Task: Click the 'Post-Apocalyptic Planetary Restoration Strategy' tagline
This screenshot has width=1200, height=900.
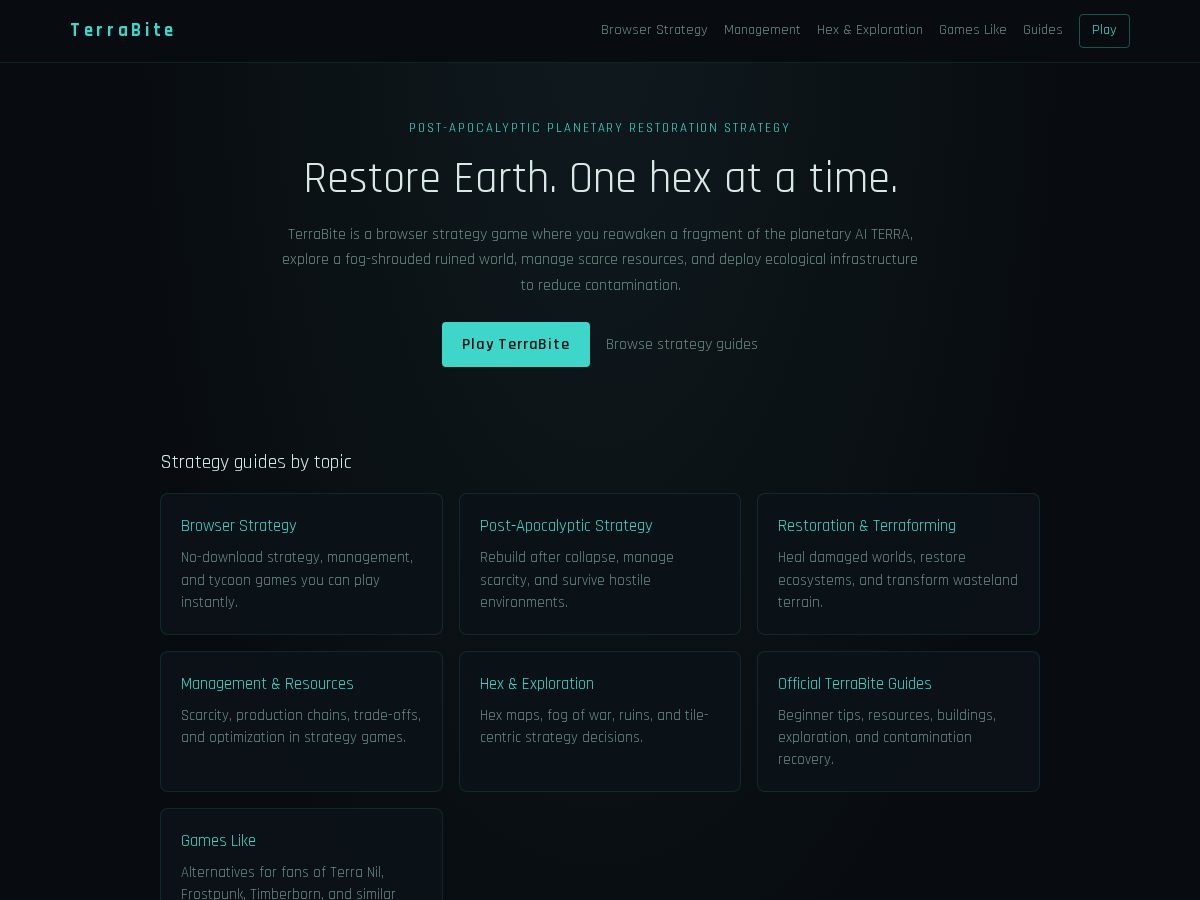Action: tap(600, 128)
